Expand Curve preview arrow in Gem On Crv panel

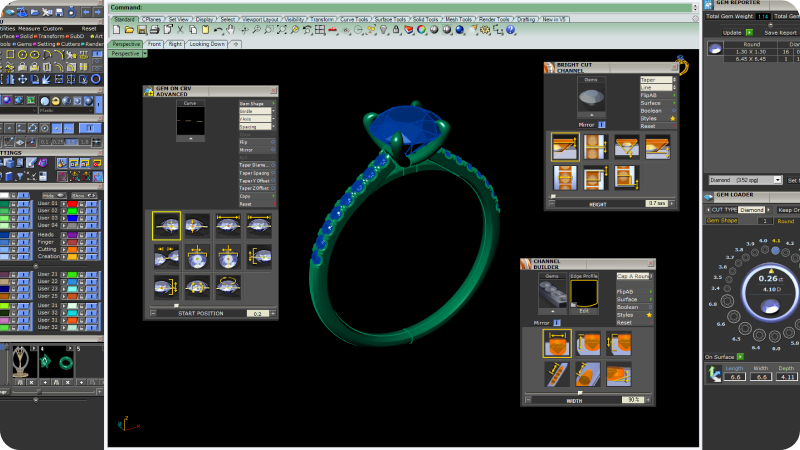coord(190,139)
